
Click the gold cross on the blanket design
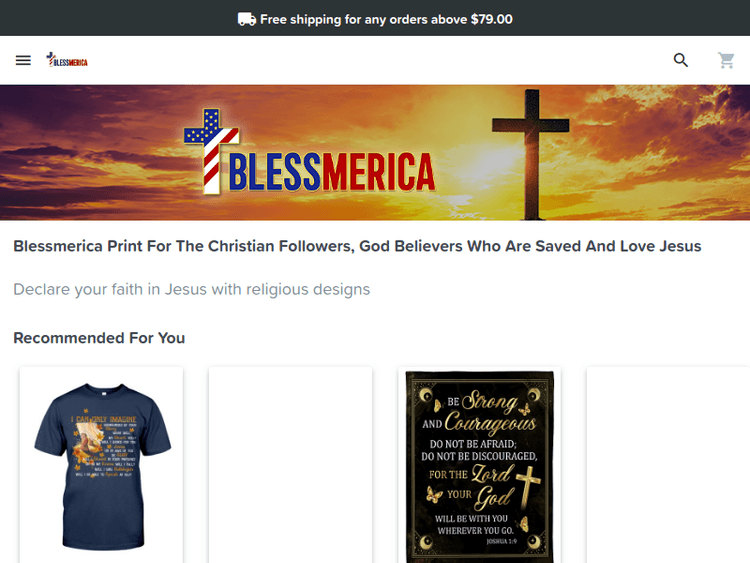point(528,488)
